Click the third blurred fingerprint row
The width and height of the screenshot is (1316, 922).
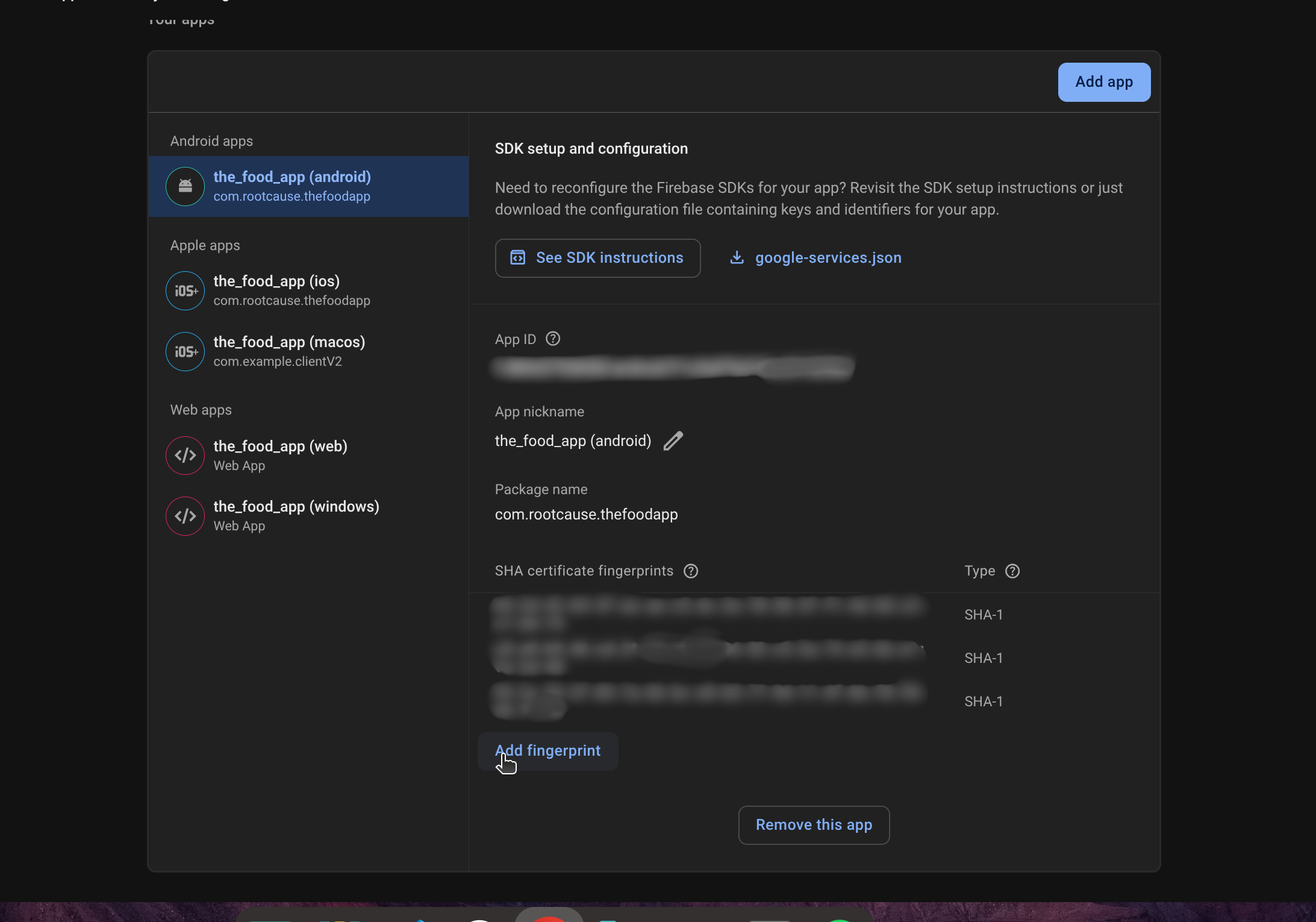pyautogui.click(x=708, y=700)
